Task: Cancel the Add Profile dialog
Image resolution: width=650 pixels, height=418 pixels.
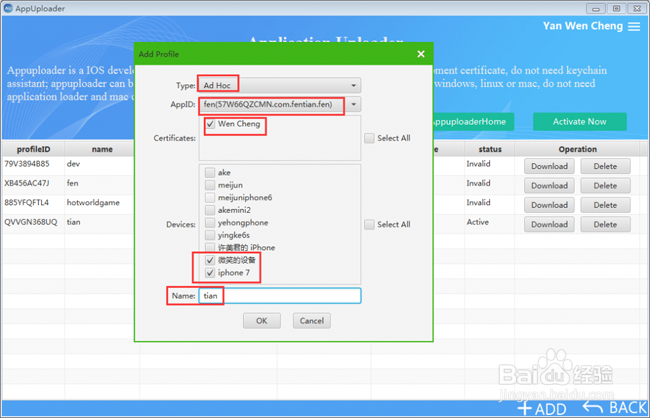Action: 312,321
